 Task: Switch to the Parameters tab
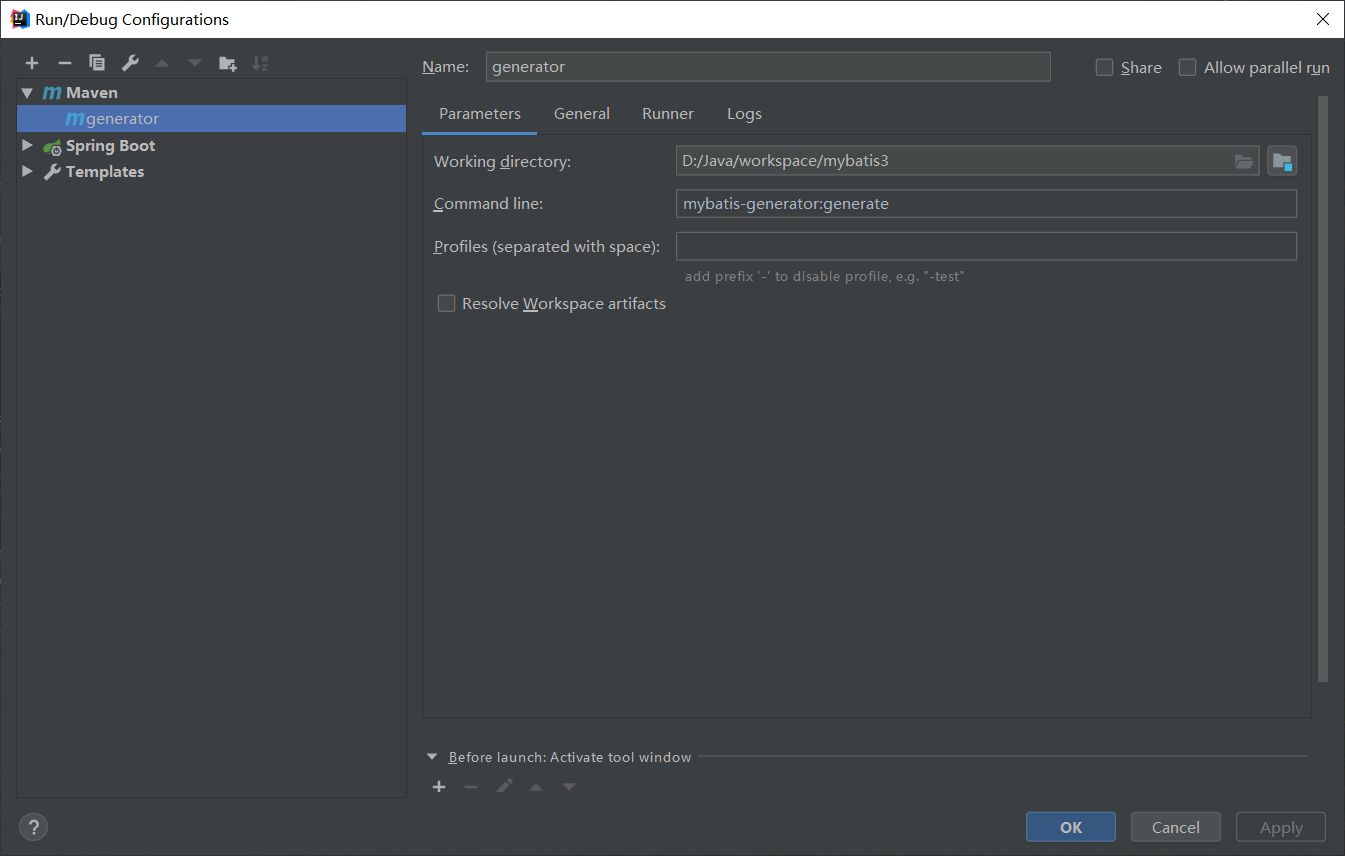480,114
